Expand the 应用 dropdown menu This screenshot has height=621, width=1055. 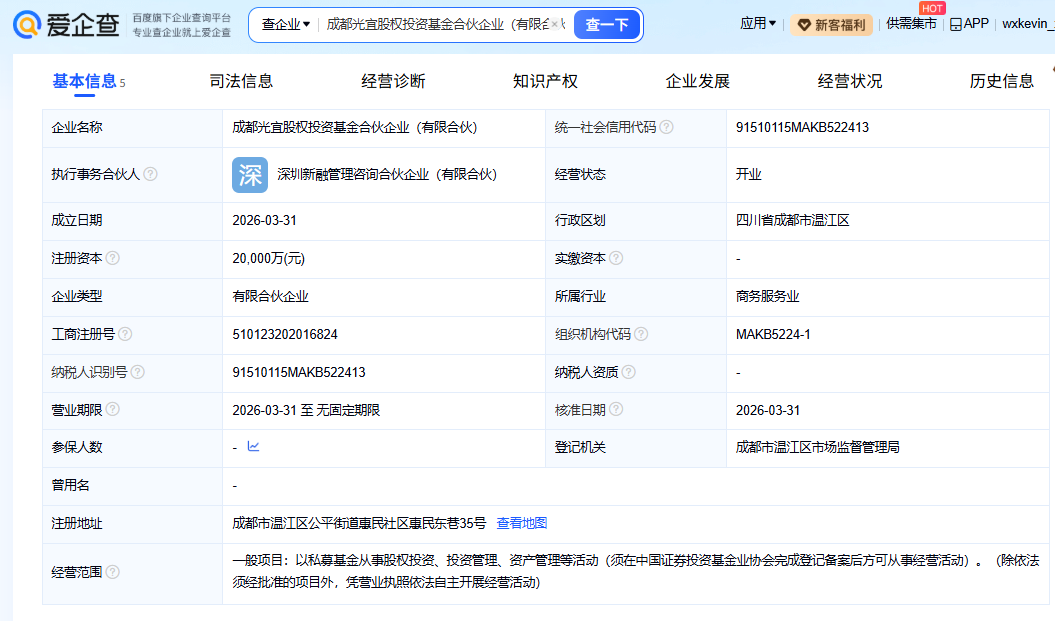click(757, 24)
